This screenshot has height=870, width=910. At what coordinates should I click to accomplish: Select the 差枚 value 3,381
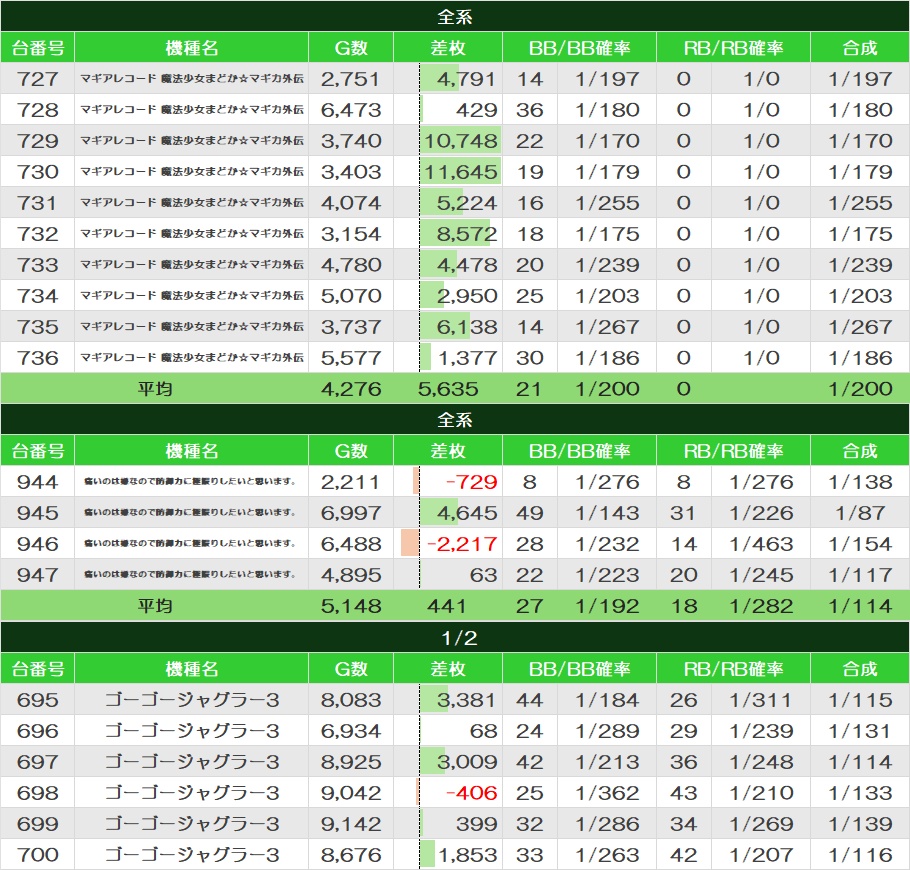tap(467, 701)
